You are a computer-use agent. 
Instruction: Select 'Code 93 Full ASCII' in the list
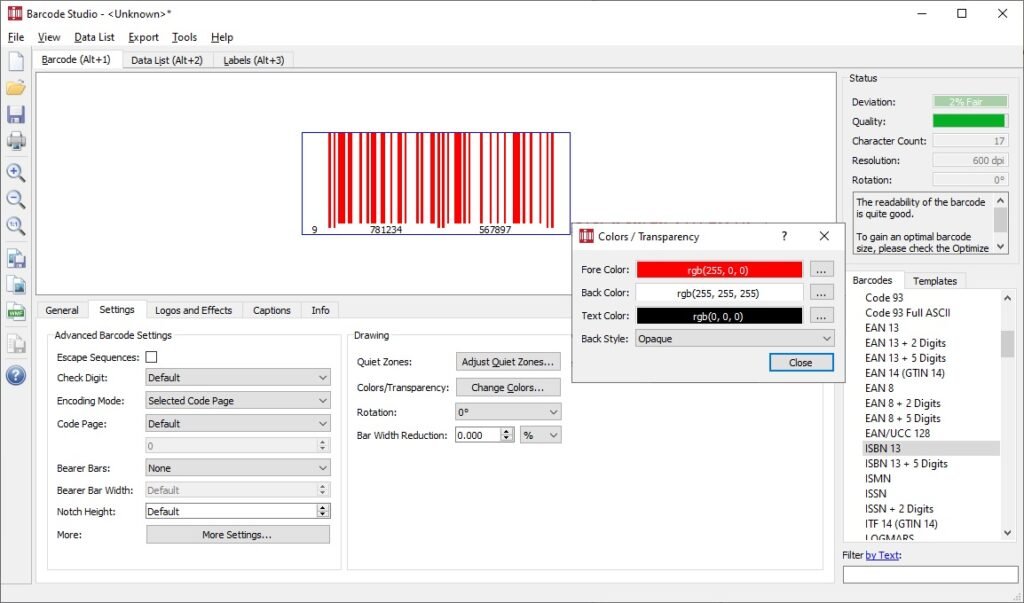908,313
